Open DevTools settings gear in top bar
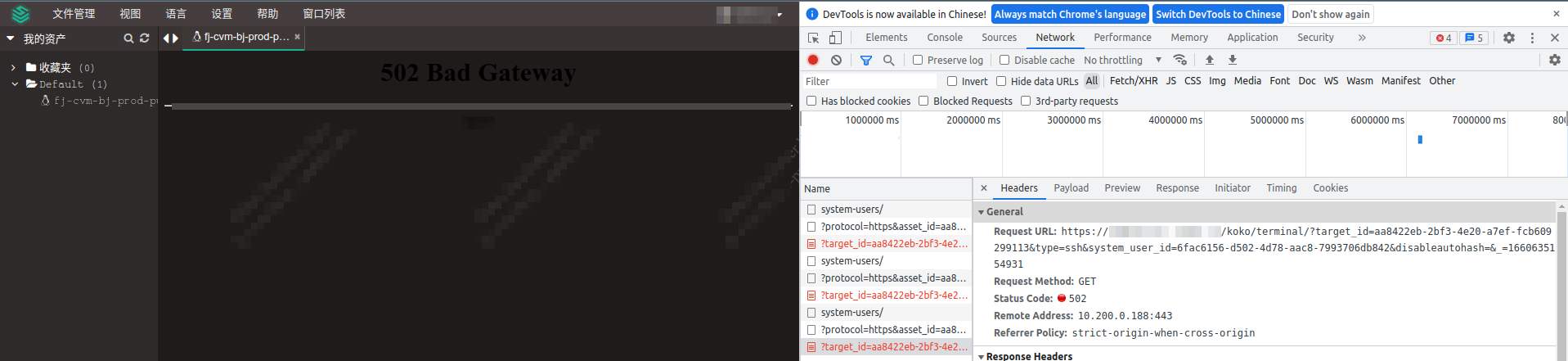 [1509, 38]
